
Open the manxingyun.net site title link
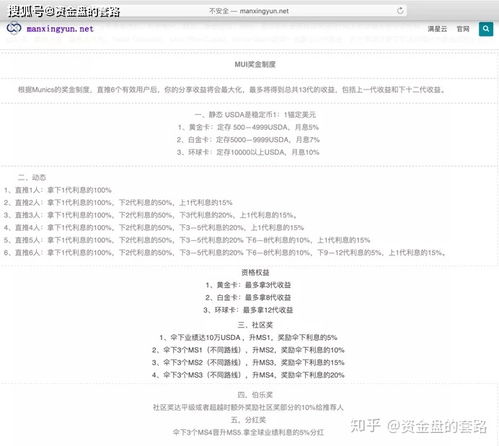click(x=60, y=29)
